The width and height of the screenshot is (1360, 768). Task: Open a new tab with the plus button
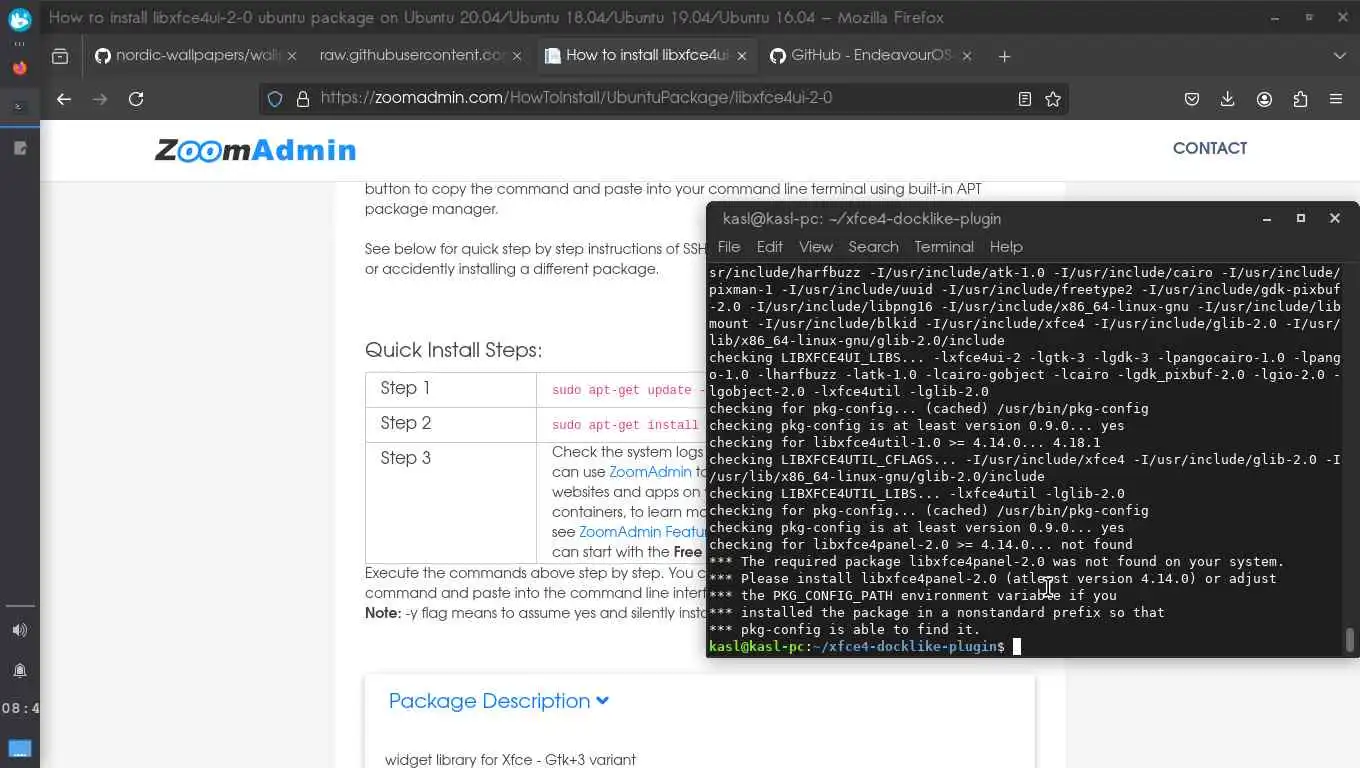point(1005,56)
